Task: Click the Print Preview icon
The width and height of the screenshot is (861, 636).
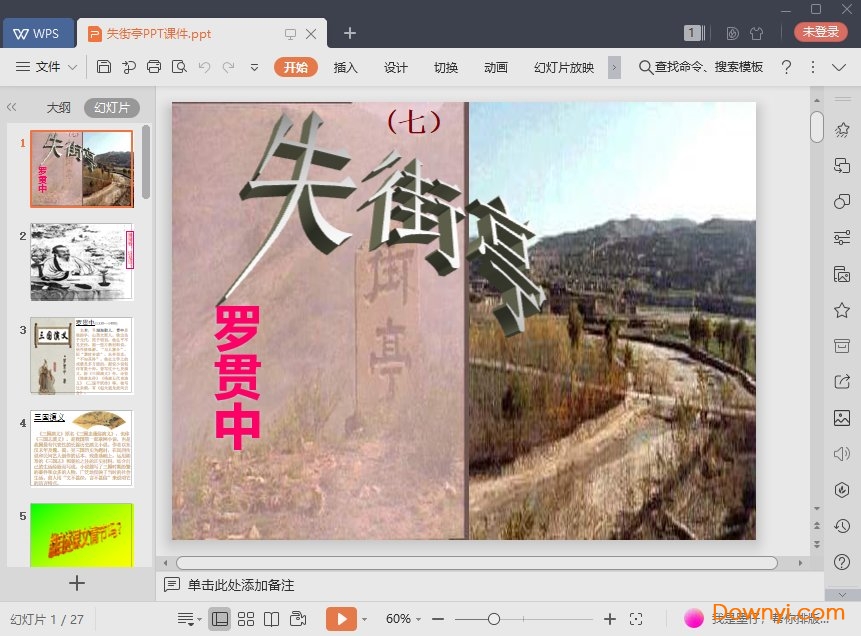Action: (x=180, y=67)
